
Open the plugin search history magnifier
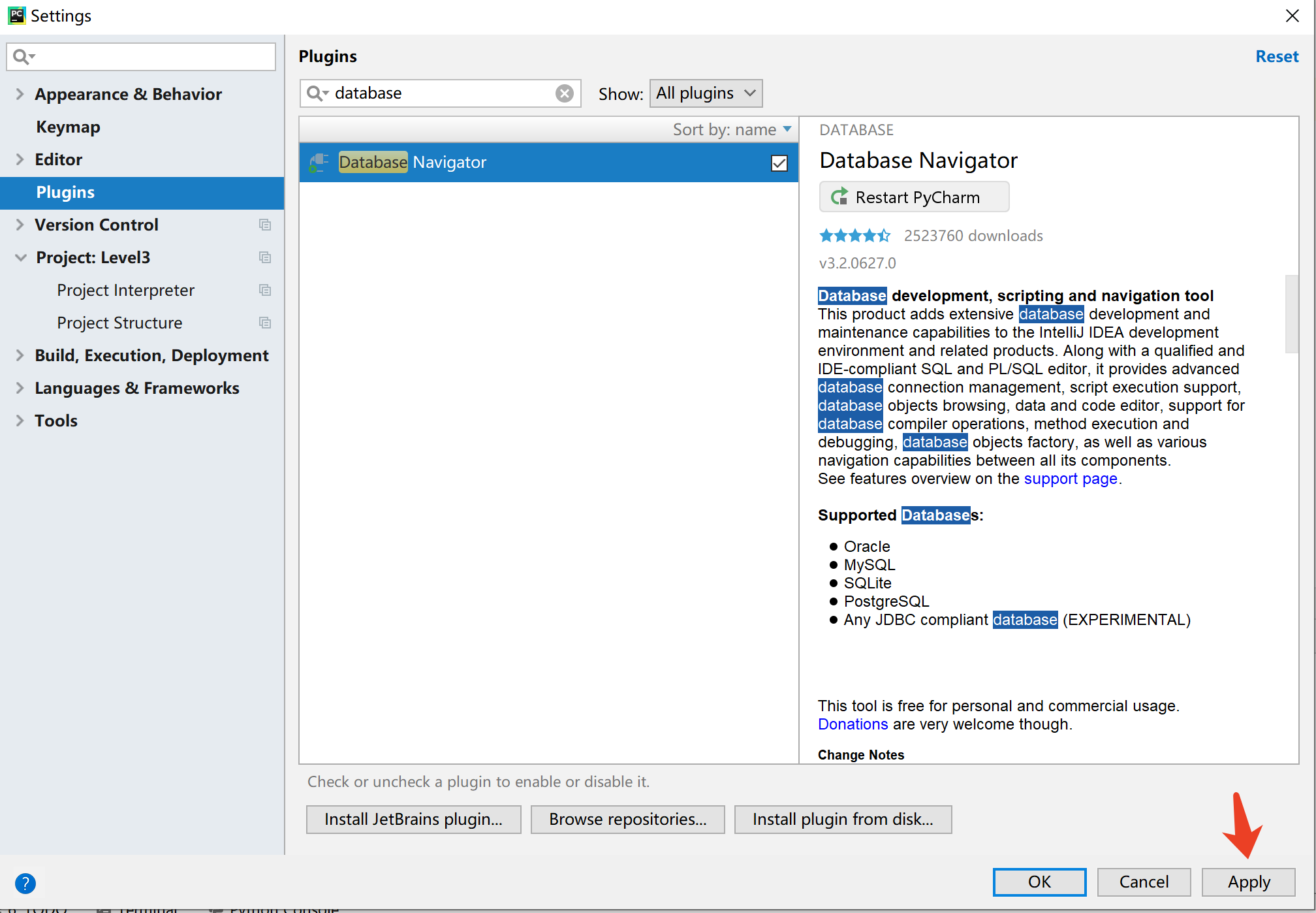pyautogui.click(x=317, y=93)
